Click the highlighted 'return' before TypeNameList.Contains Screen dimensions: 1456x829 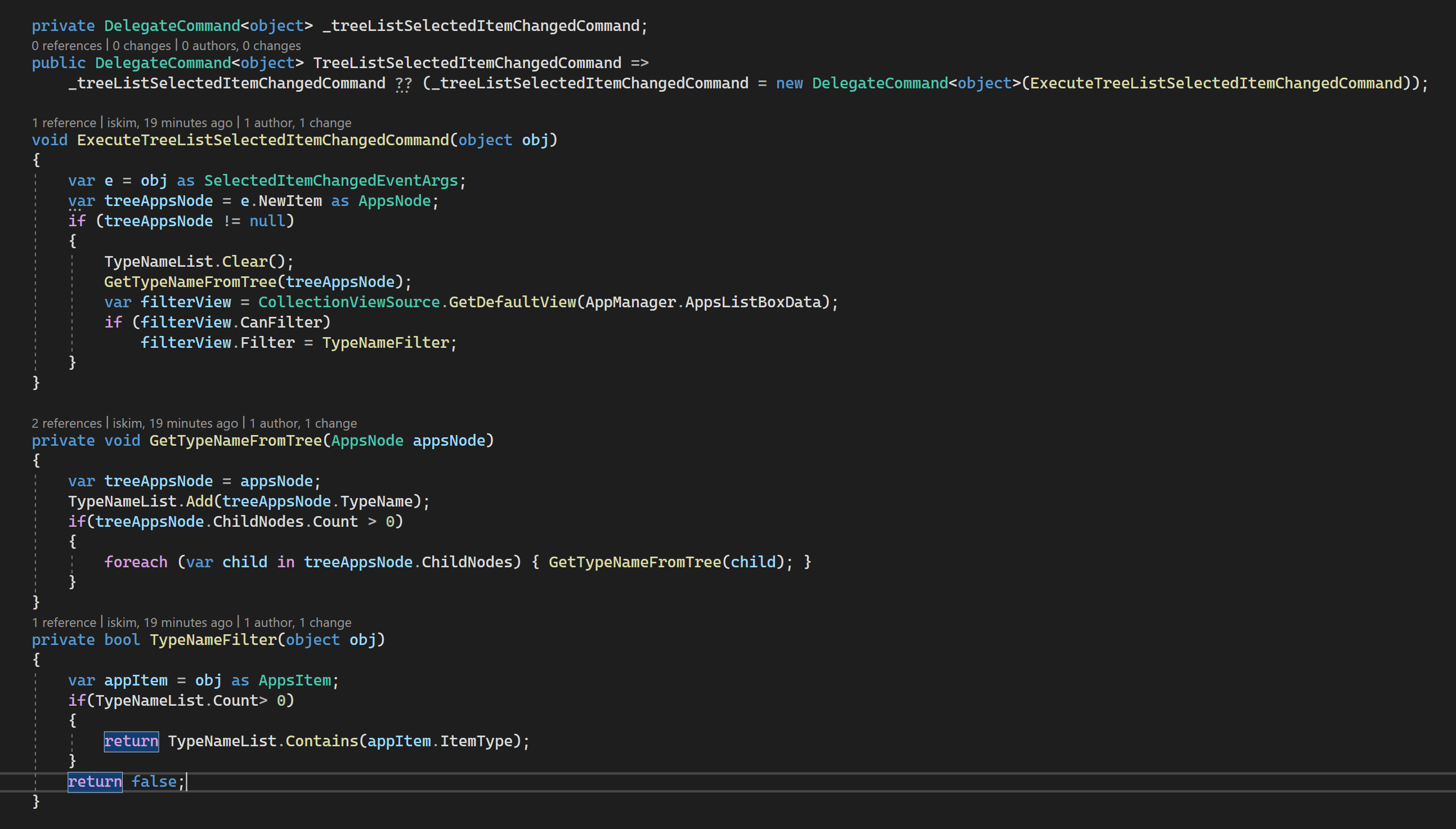pos(131,741)
